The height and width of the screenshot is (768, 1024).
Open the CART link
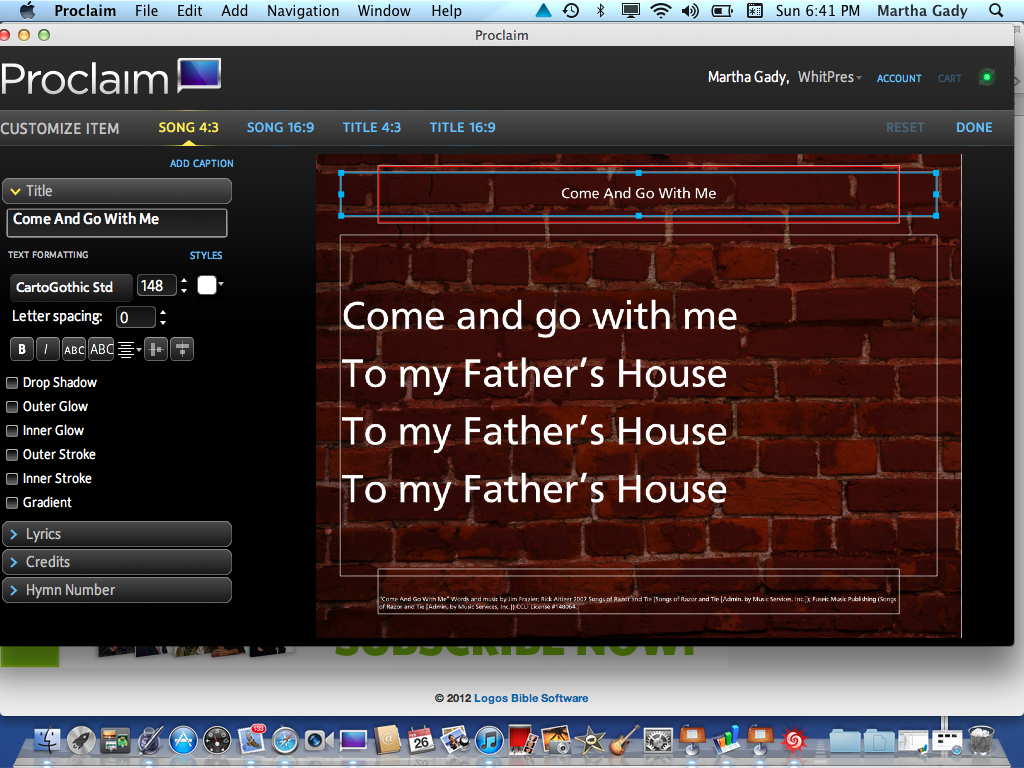point(949,78)
